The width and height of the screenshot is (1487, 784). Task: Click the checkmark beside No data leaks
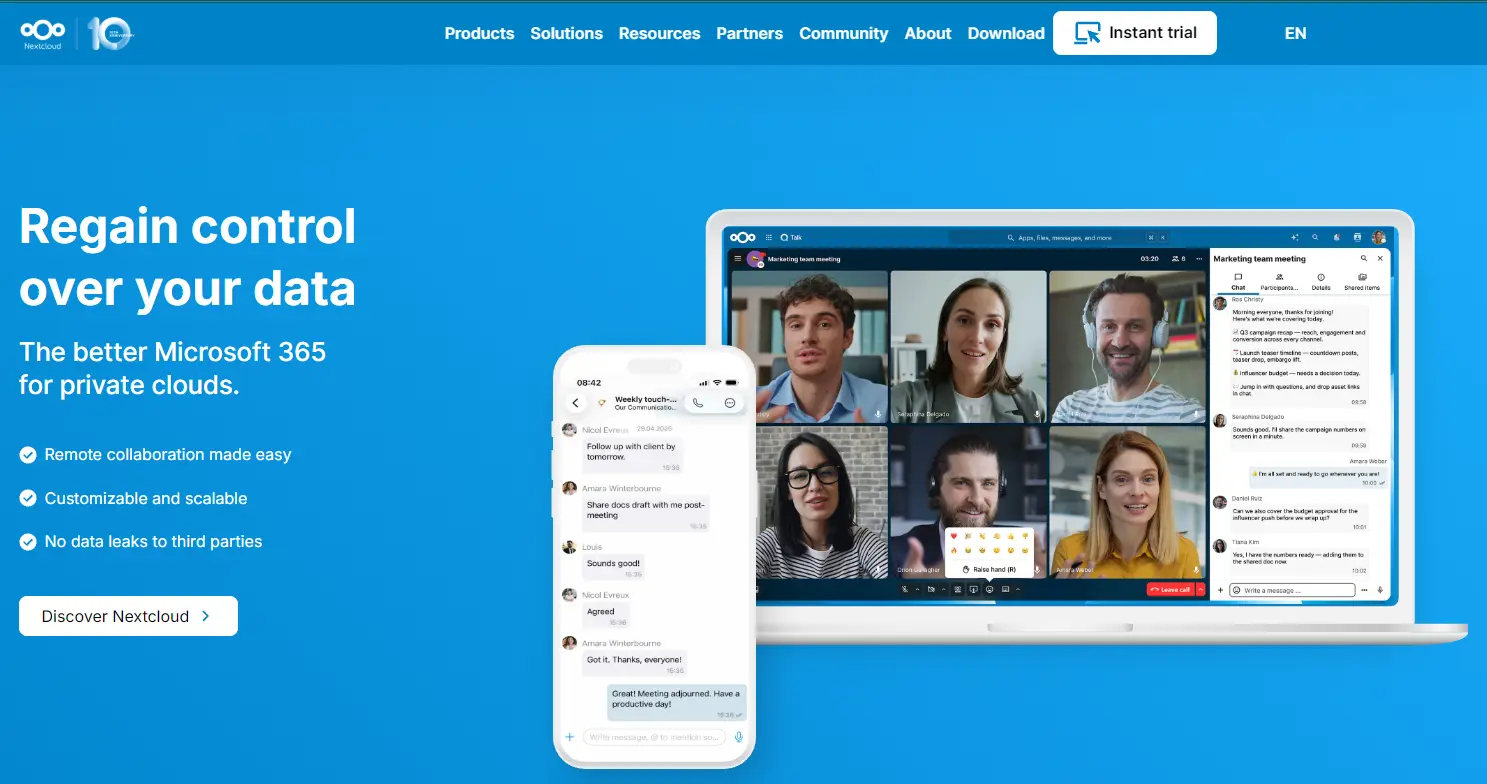28,542
